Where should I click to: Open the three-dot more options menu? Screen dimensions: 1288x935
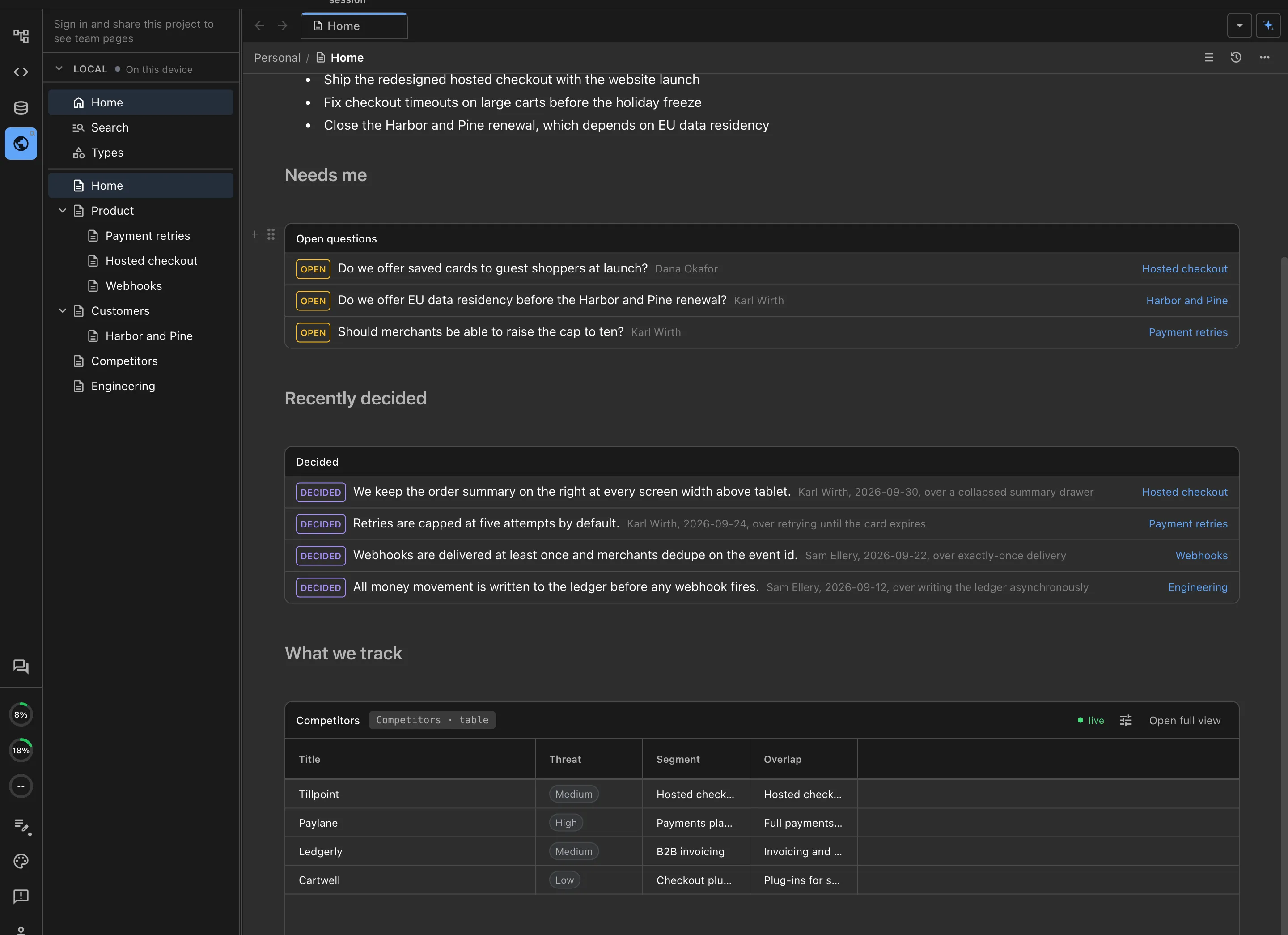coord(1265,57)
